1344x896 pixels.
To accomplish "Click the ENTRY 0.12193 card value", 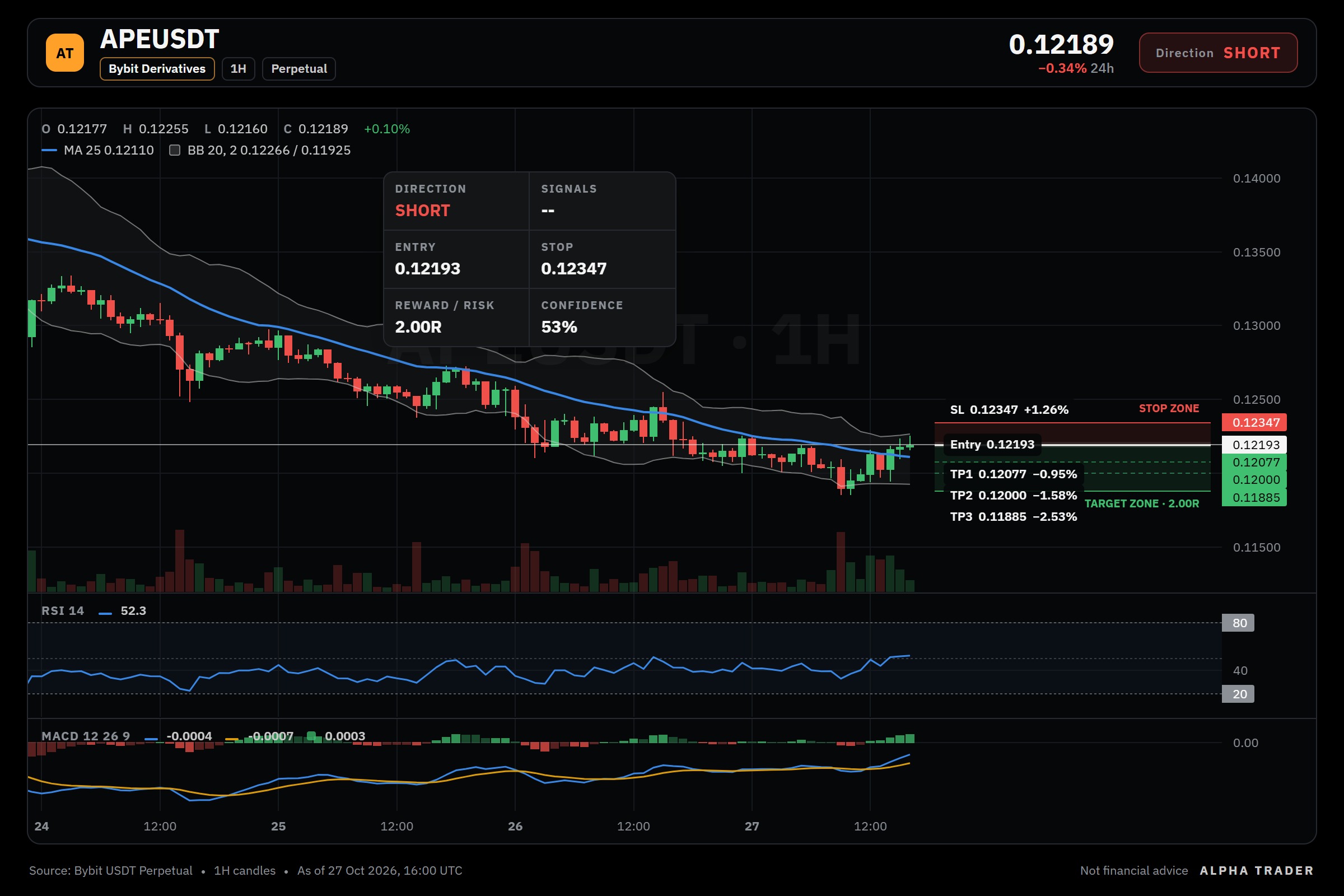I will tap(427, 269).
